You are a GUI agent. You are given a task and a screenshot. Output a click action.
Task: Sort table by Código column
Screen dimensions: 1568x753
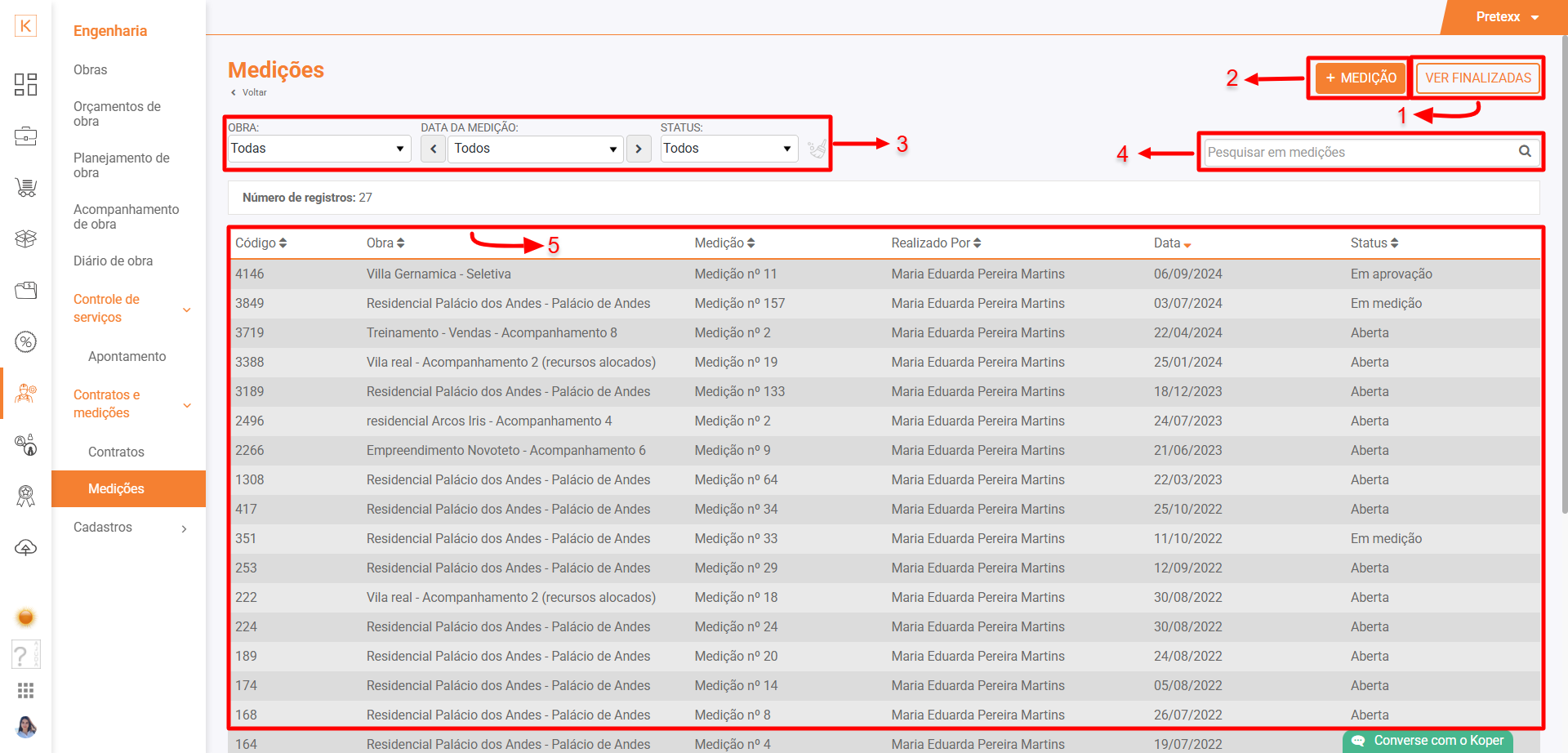261,243
